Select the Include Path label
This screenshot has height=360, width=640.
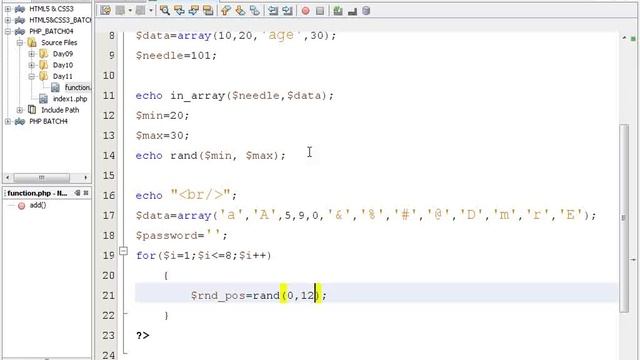(x=60, y=110)
